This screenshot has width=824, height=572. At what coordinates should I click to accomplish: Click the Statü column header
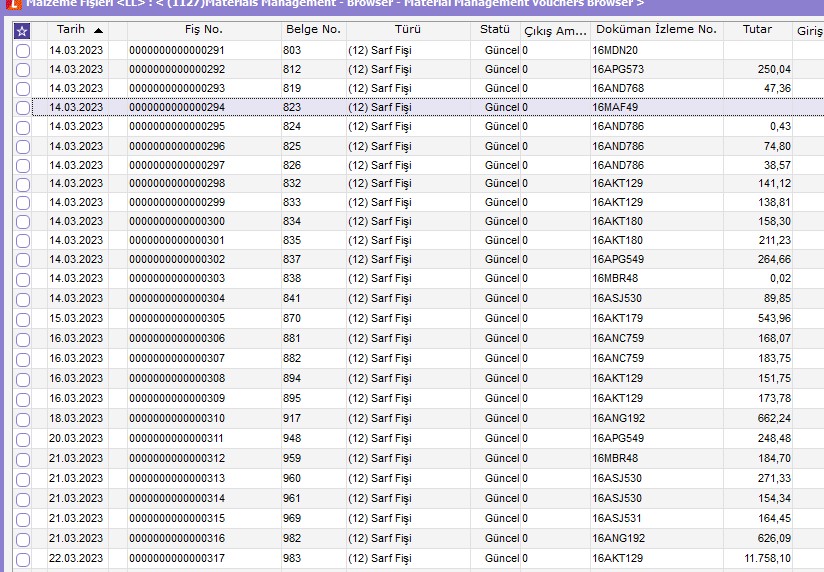click(495, 30)
